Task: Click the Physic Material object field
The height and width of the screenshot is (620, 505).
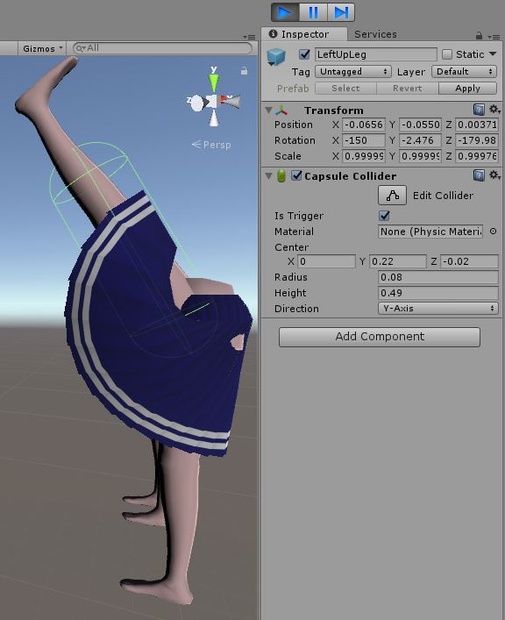Action: point(431,231)
